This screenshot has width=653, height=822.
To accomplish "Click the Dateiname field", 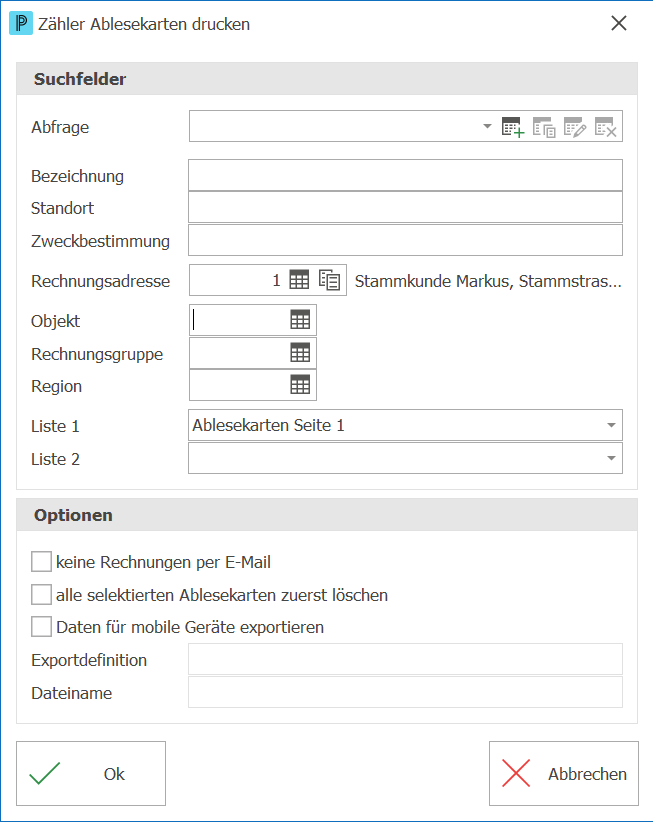I will pyautogui.click(x=405, y=692).
